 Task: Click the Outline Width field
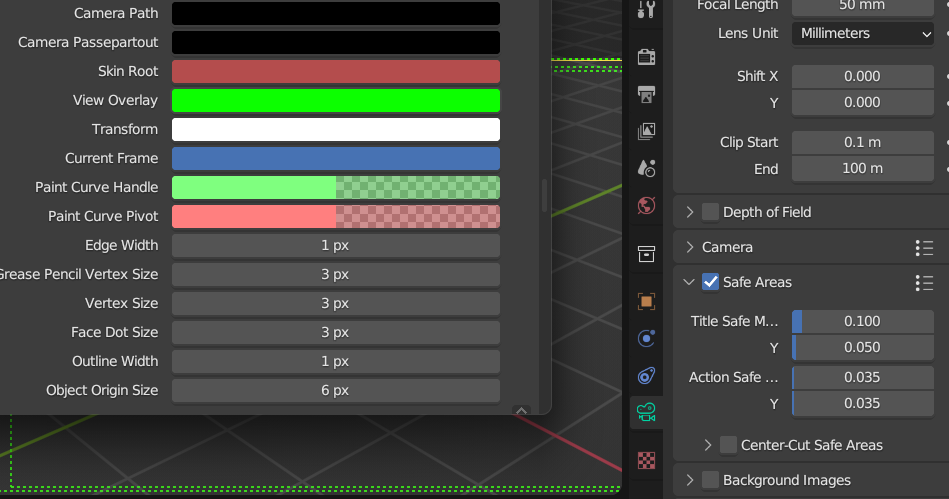tap(336, 362)
